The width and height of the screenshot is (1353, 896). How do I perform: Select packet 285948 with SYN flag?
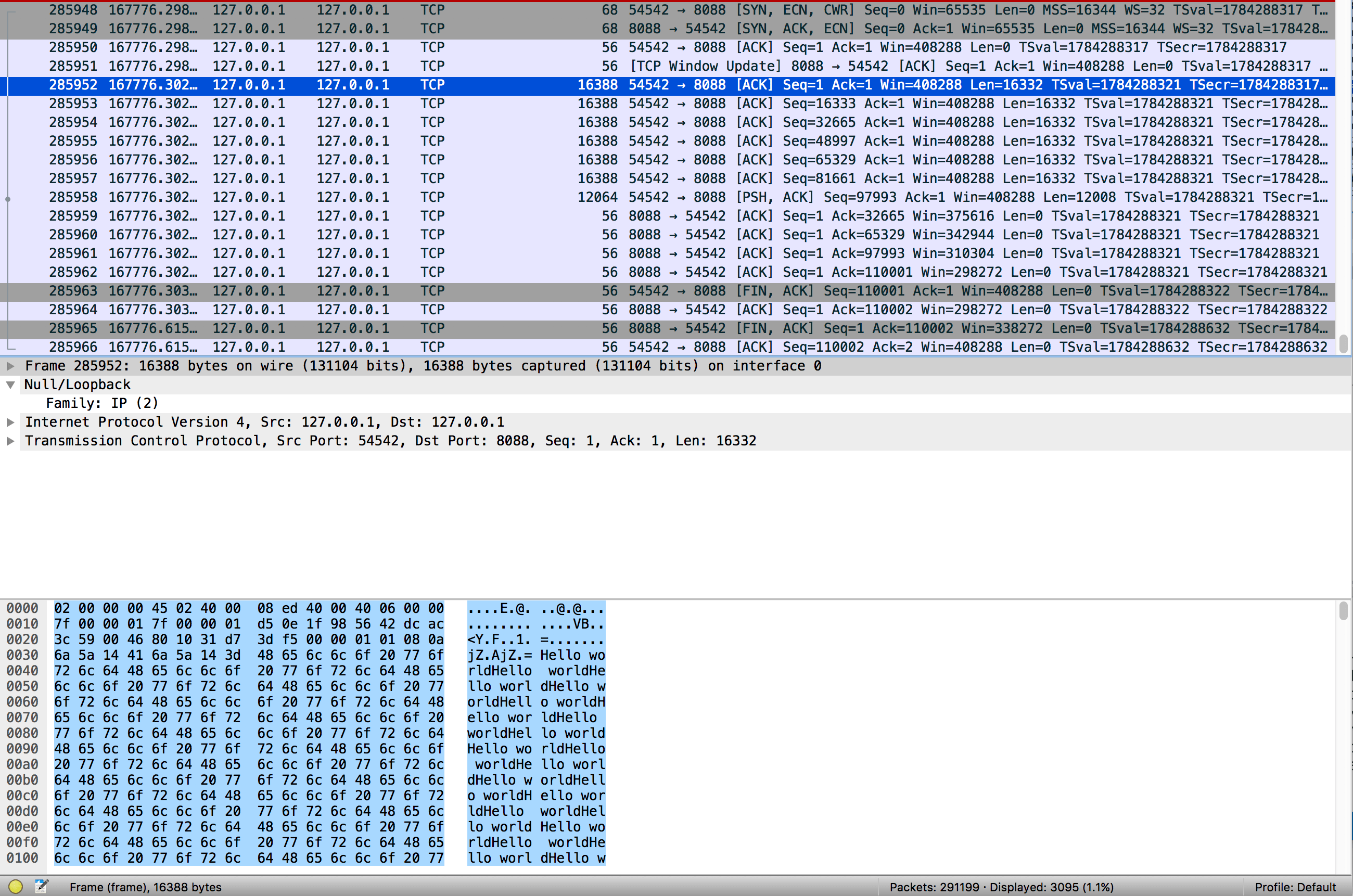(400, 9)
